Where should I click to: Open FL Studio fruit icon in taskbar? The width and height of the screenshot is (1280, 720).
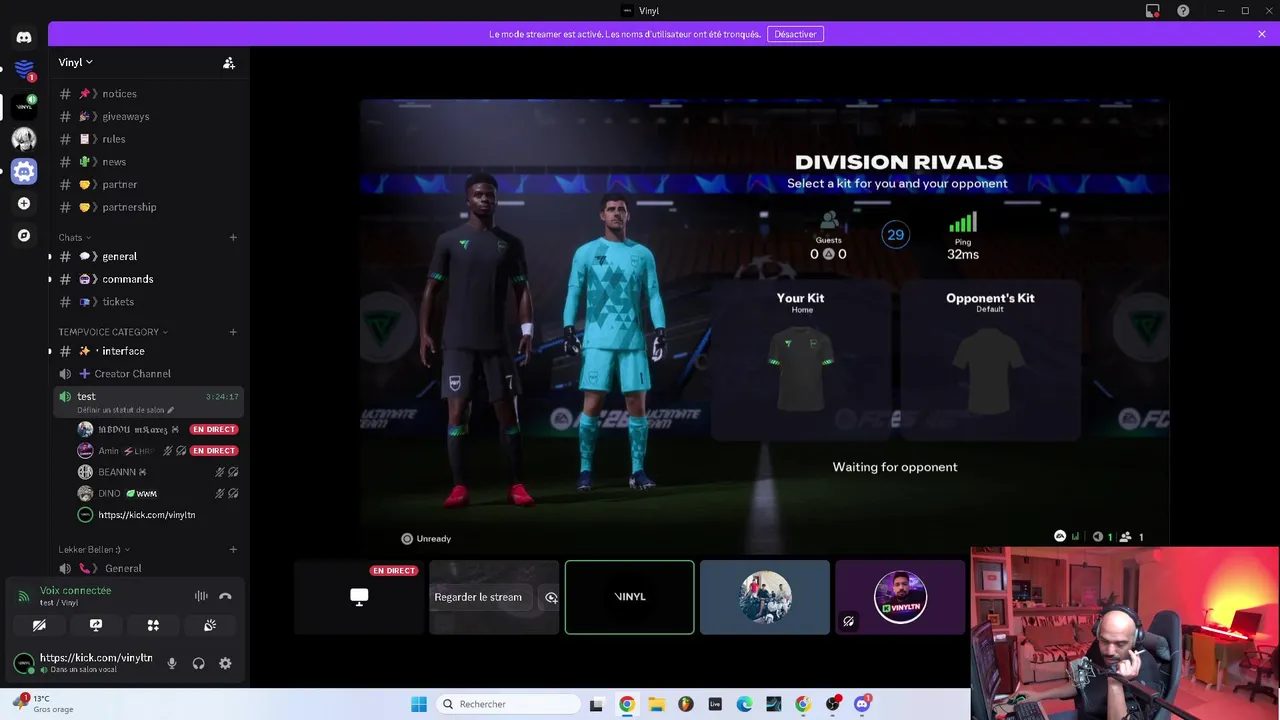point(686,704)
